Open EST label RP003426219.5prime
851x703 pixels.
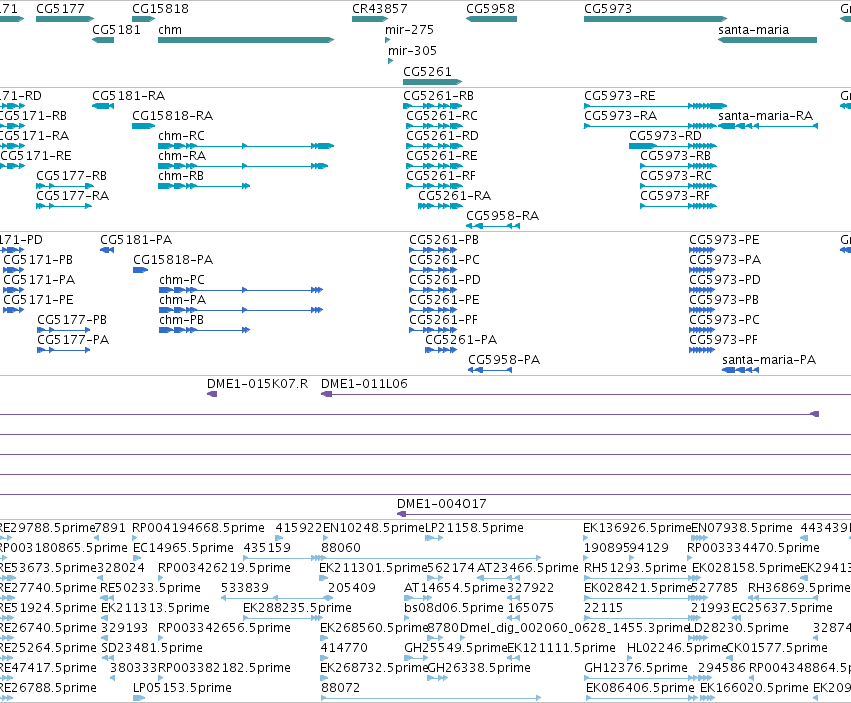click(x=224, y=568)
